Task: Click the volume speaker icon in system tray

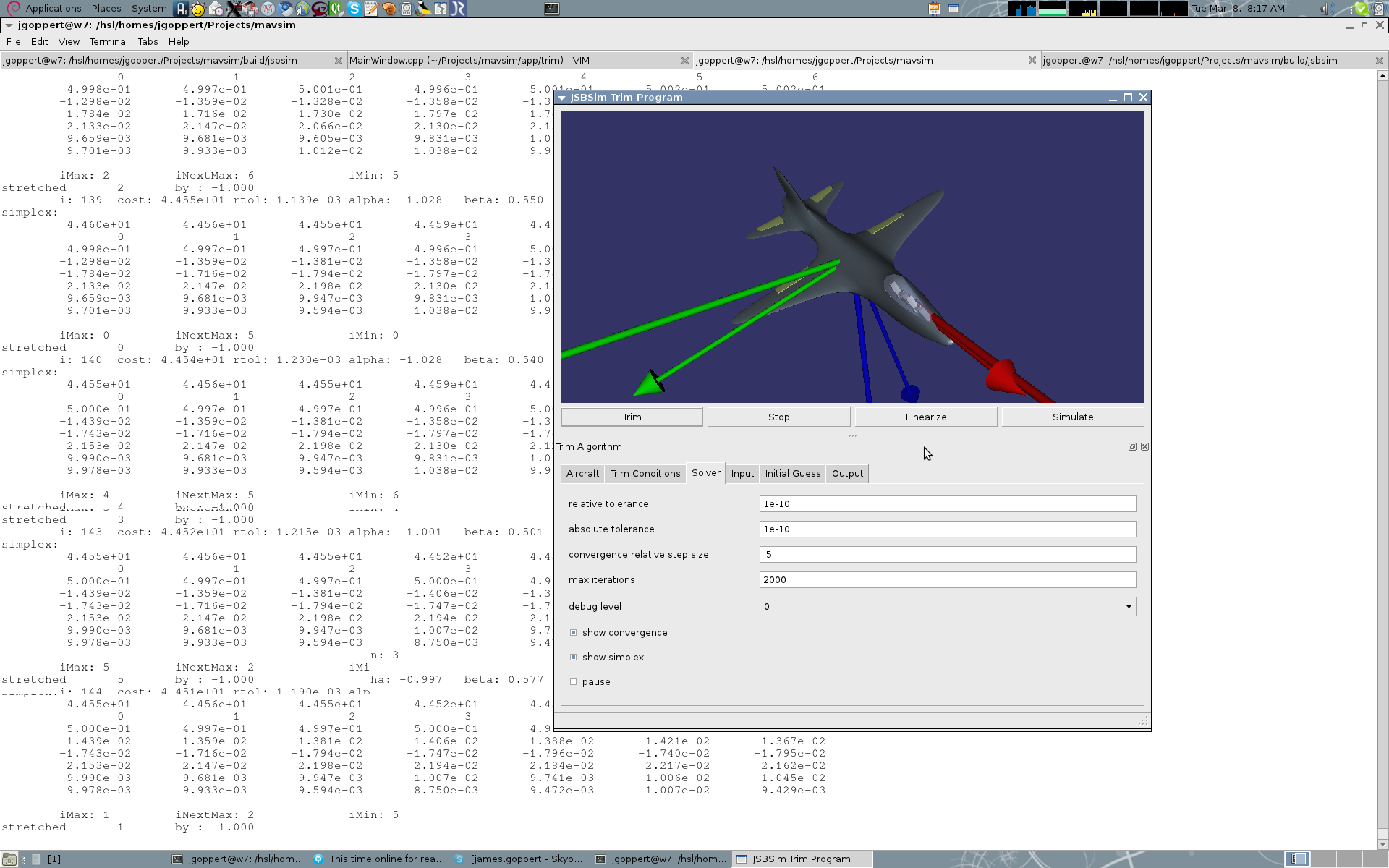Action: (x=1328, y=9)
